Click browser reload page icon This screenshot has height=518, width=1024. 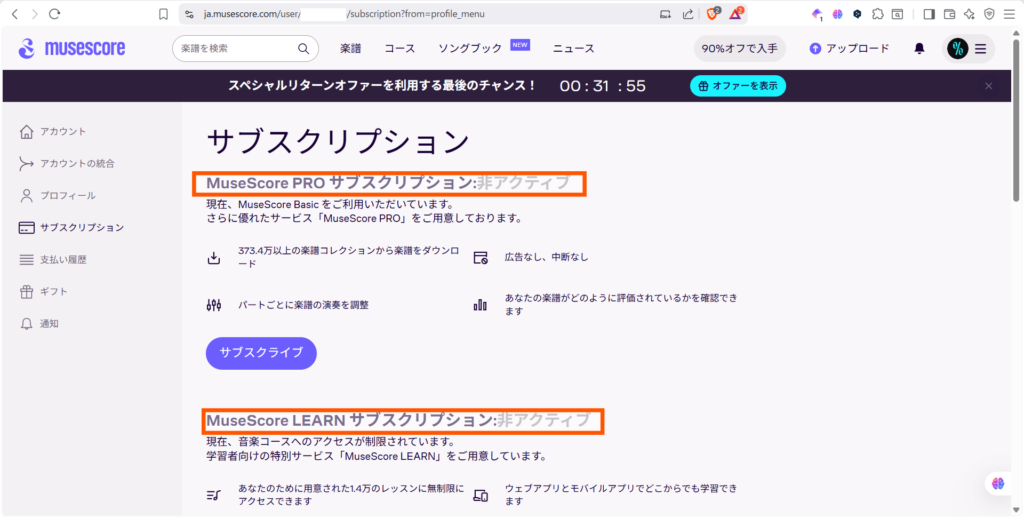point(54,14)
